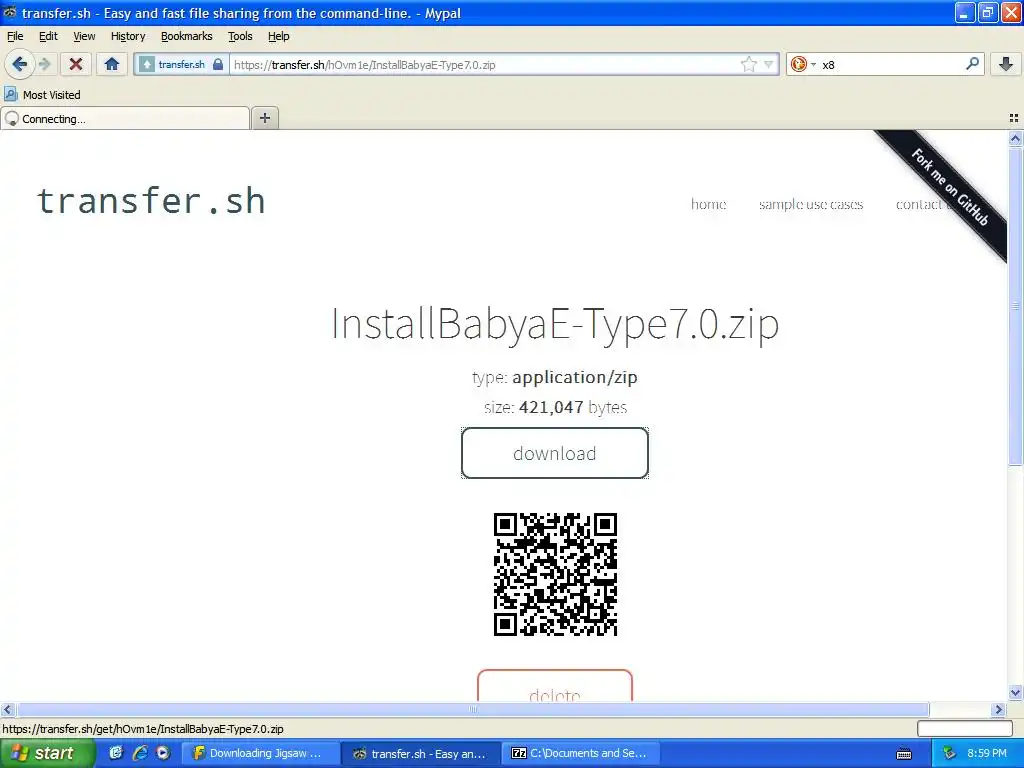
Task: Click the Fork me on GitHub ribbon
Action: click(950, 188)
